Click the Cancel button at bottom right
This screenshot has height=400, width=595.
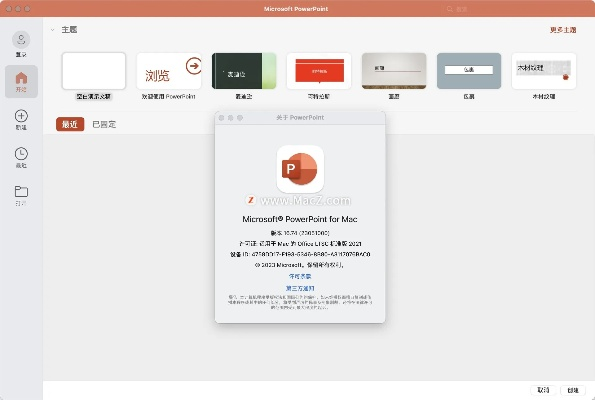point(543,390)
